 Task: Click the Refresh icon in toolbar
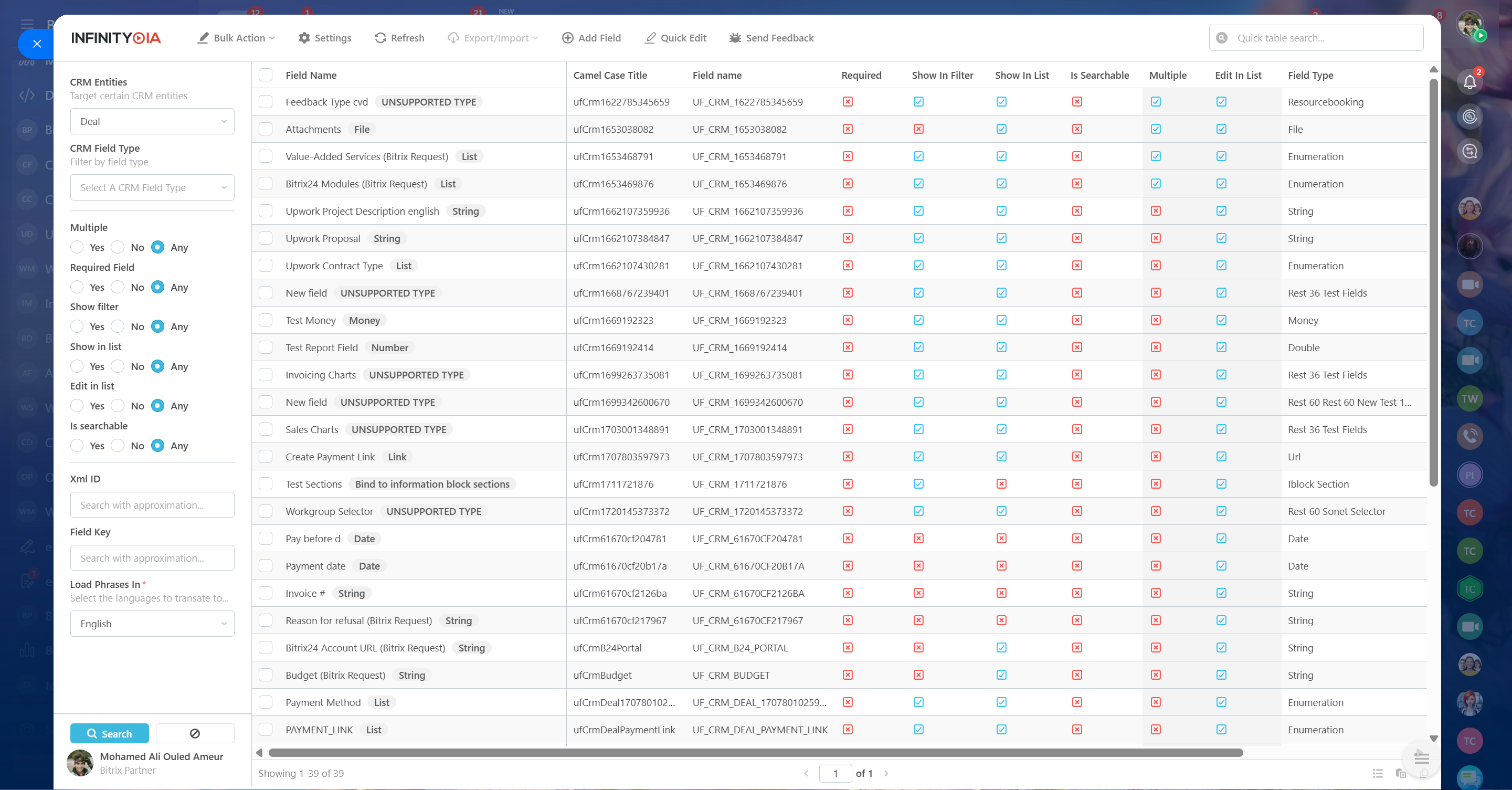coord(380,38)
